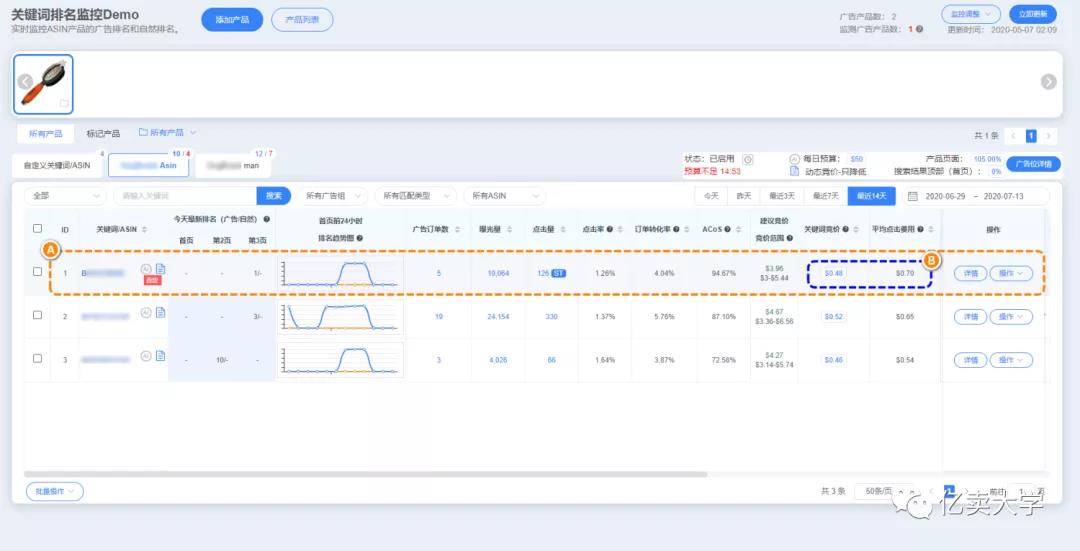Switch to the 标记产品 tab
The image size is (1080, 551).
point(103,134)
